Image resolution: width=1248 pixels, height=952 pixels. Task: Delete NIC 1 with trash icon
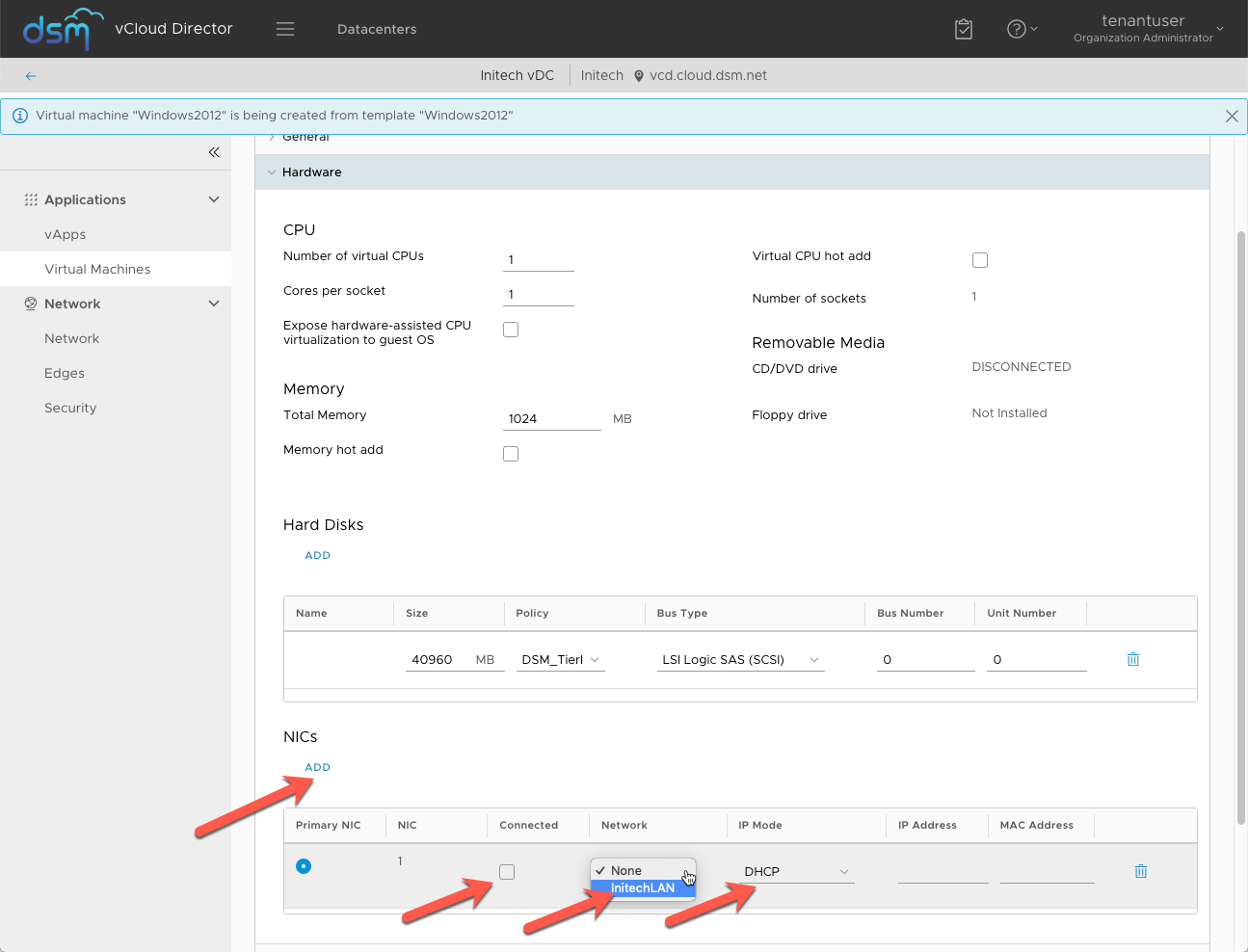1141,871
